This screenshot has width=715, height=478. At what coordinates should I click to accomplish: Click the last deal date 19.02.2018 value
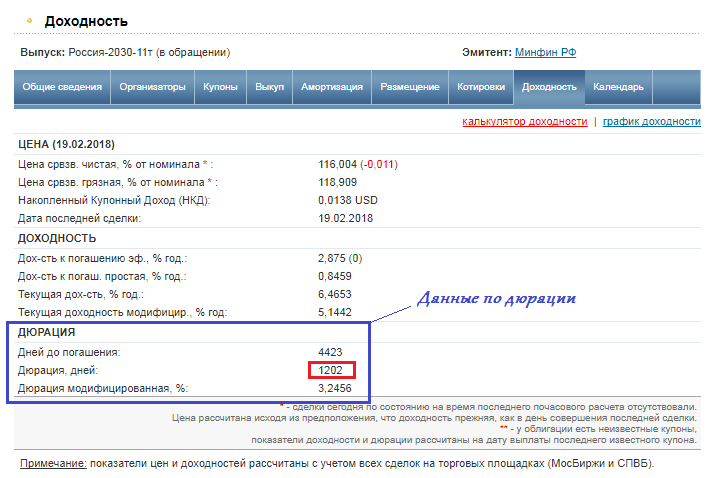(x=346, y=218)
